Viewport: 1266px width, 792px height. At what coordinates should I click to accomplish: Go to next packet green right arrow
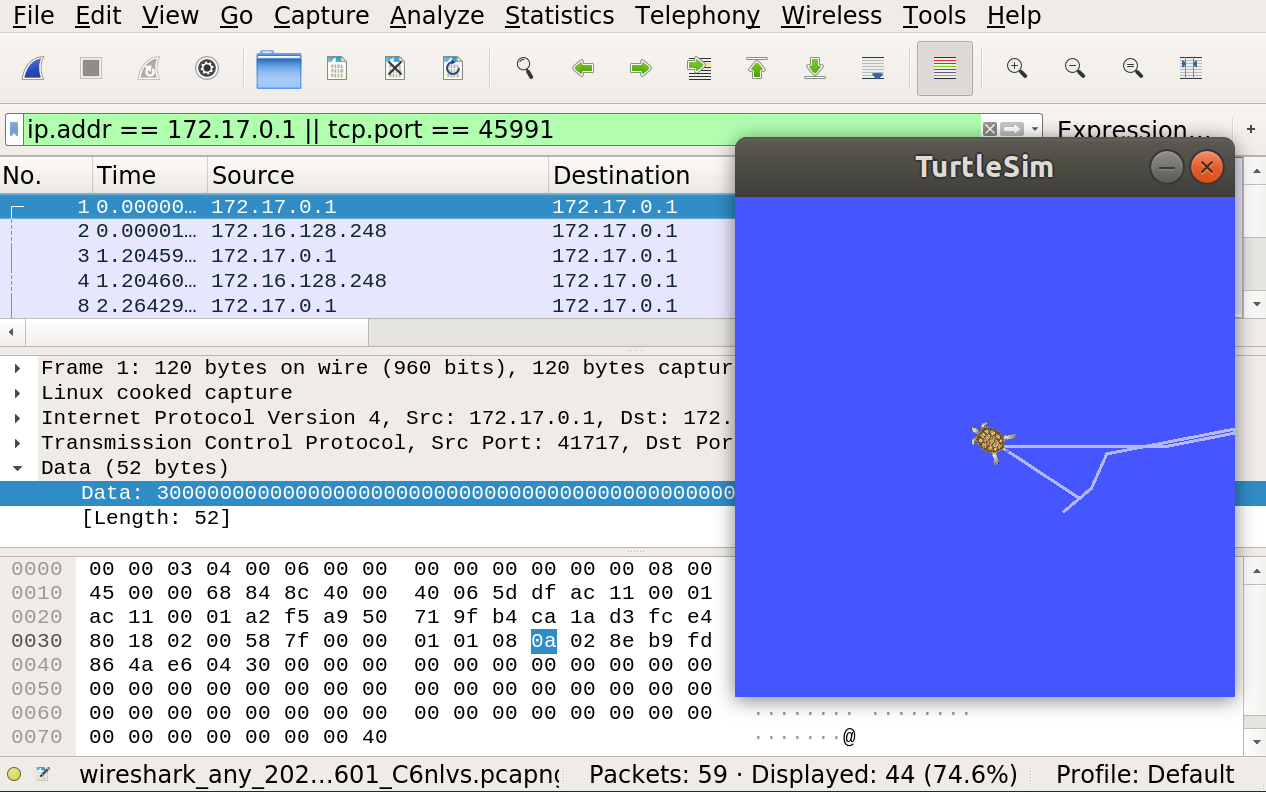[641, 68]
